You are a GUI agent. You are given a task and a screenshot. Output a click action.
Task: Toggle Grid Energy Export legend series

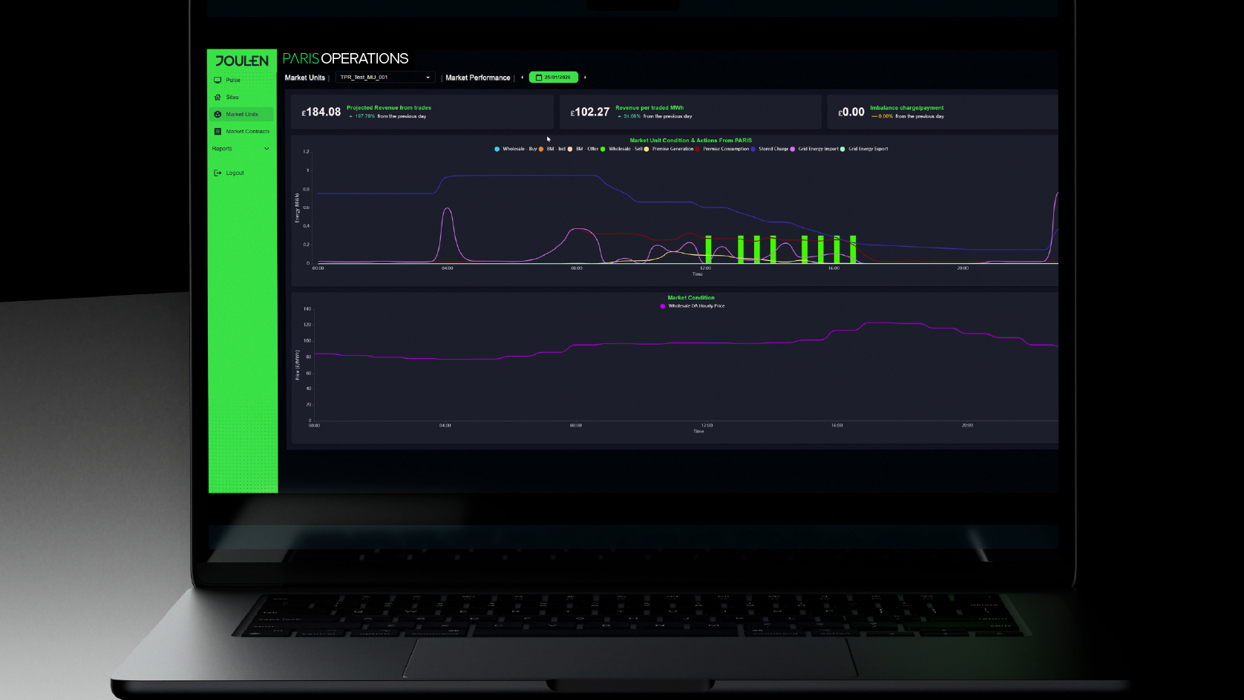865,149
